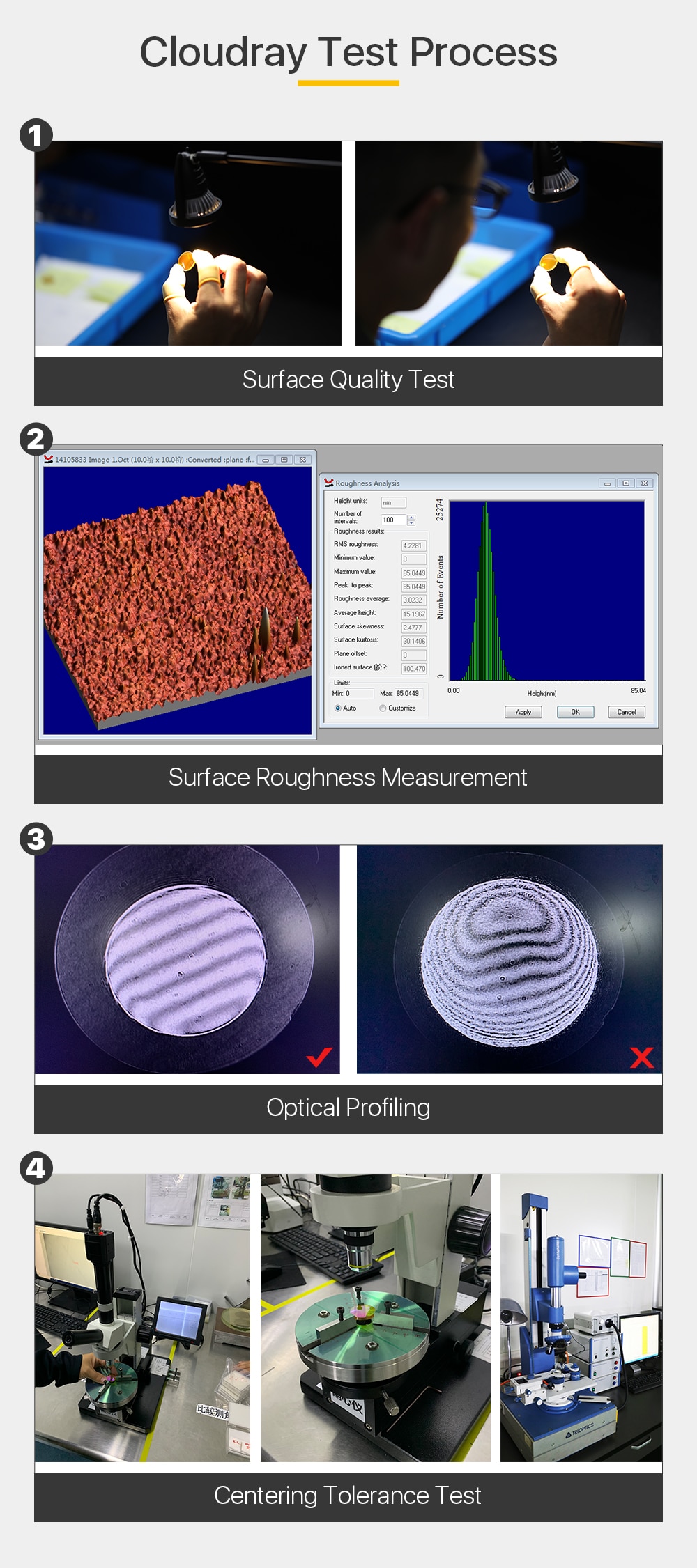Click the Height units nm box
697x1568 pixels.
393,502
